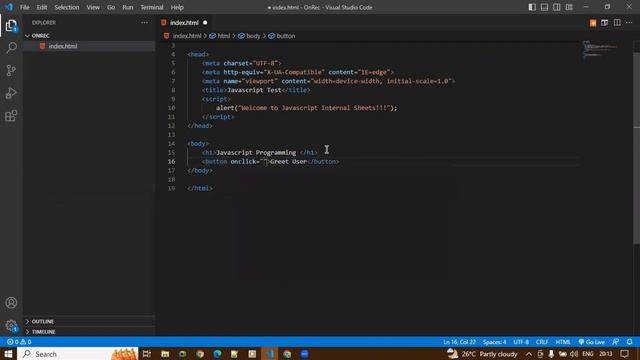This screenshot has height=360, width=640.
Task: Click Ln 16, Col 22 status item
Action: (x=459, y=342)
